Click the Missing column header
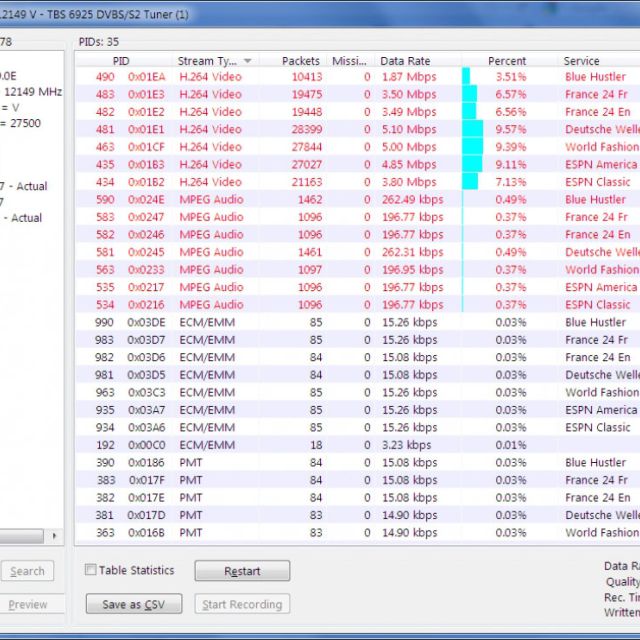 coord(349,61)
